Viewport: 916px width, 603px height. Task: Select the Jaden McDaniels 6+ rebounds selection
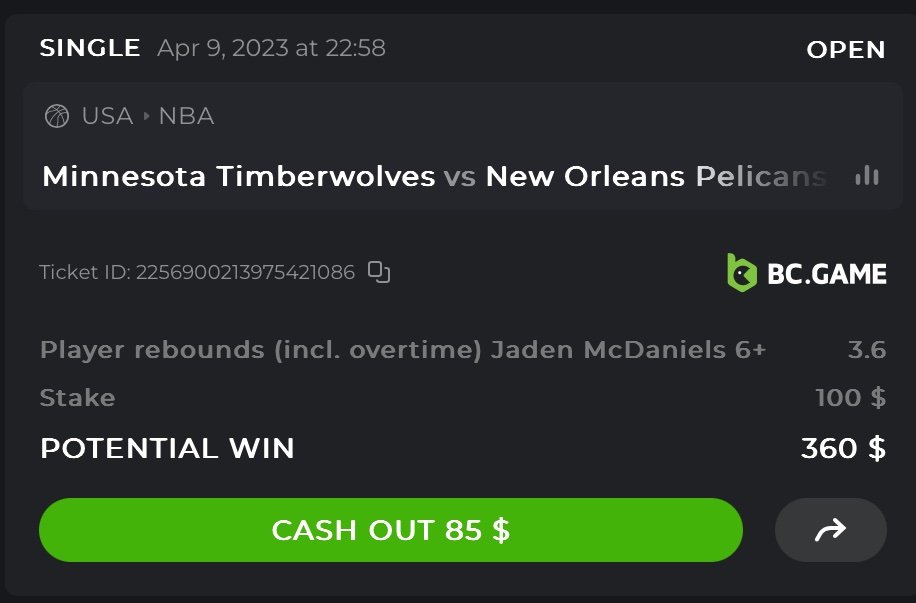(x=403, y=350)
